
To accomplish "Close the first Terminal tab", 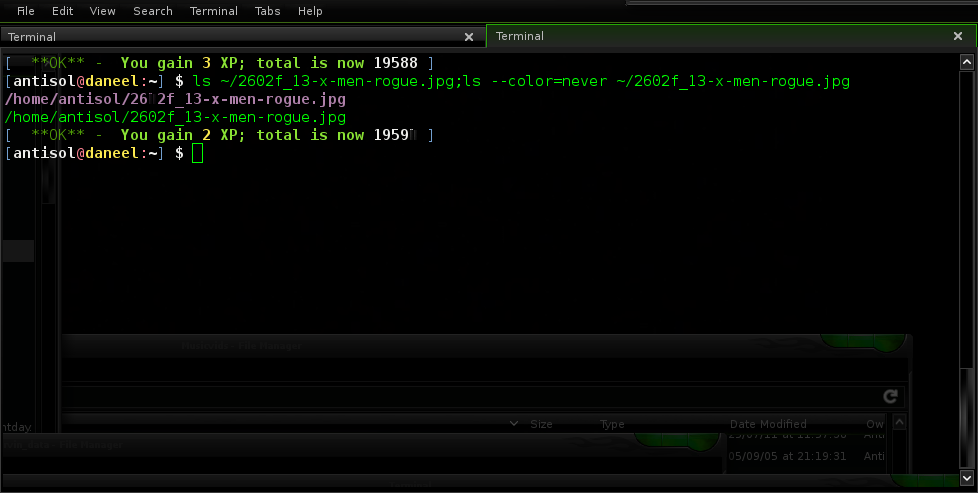I will click(469, 37).
